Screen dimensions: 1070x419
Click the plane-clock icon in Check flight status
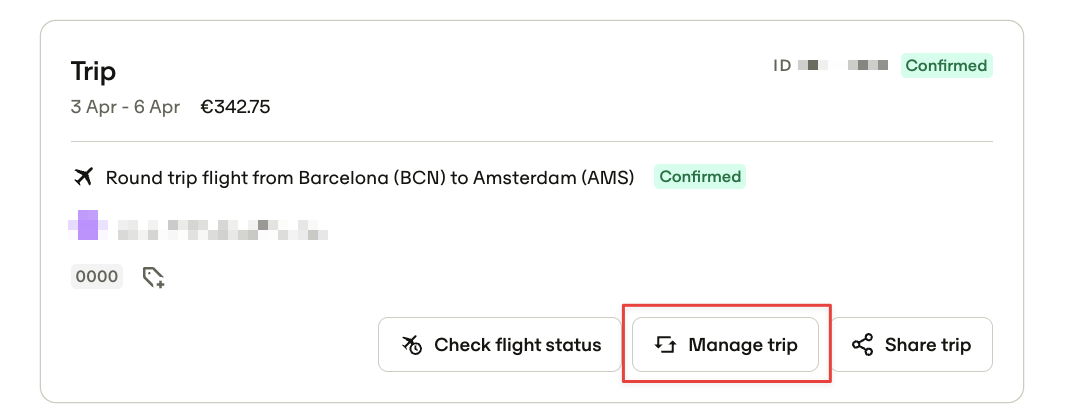(412, 345)
